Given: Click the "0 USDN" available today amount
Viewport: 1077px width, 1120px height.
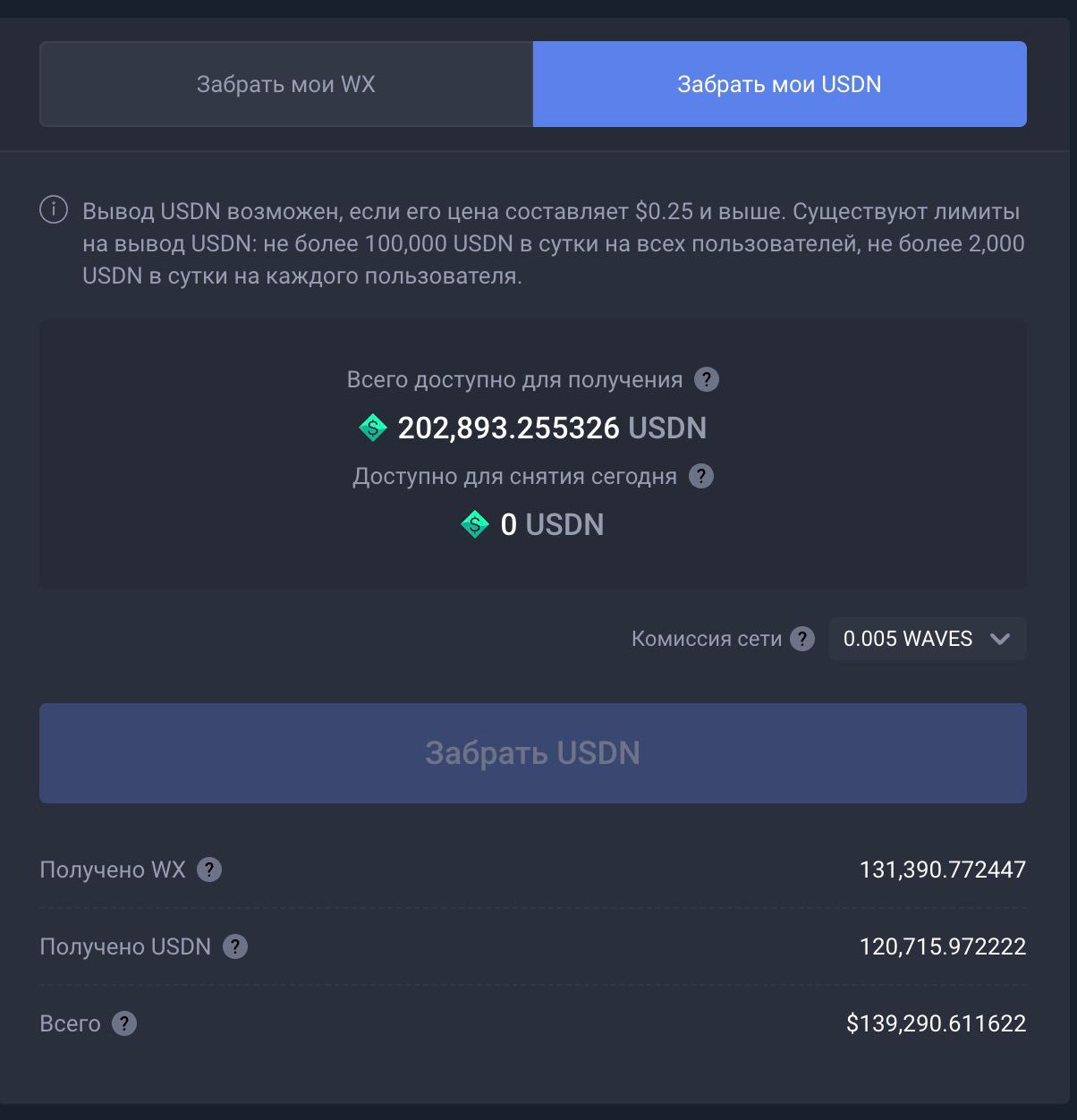Looking at the screenshot, I should pyautogui.click(x=552, y=524).
